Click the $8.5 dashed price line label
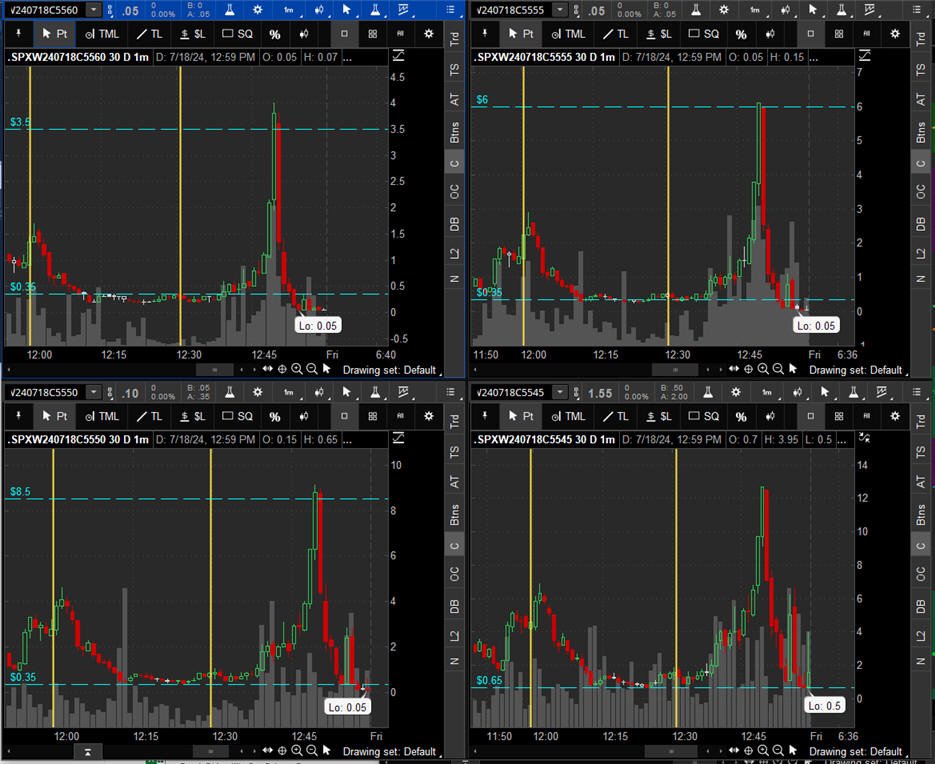The height and width of the screenshot is (764, 935). tap(21, 492)
